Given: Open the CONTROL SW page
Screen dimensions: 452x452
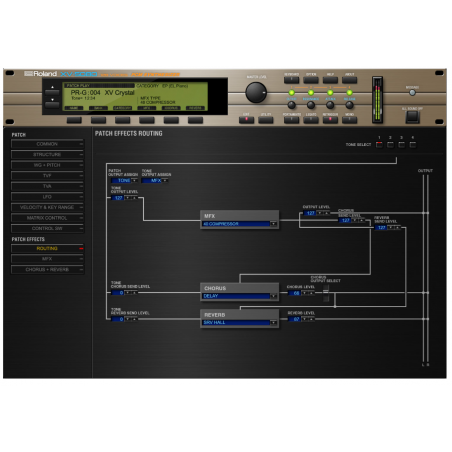Looking at the screenshot, I should 47,228.
